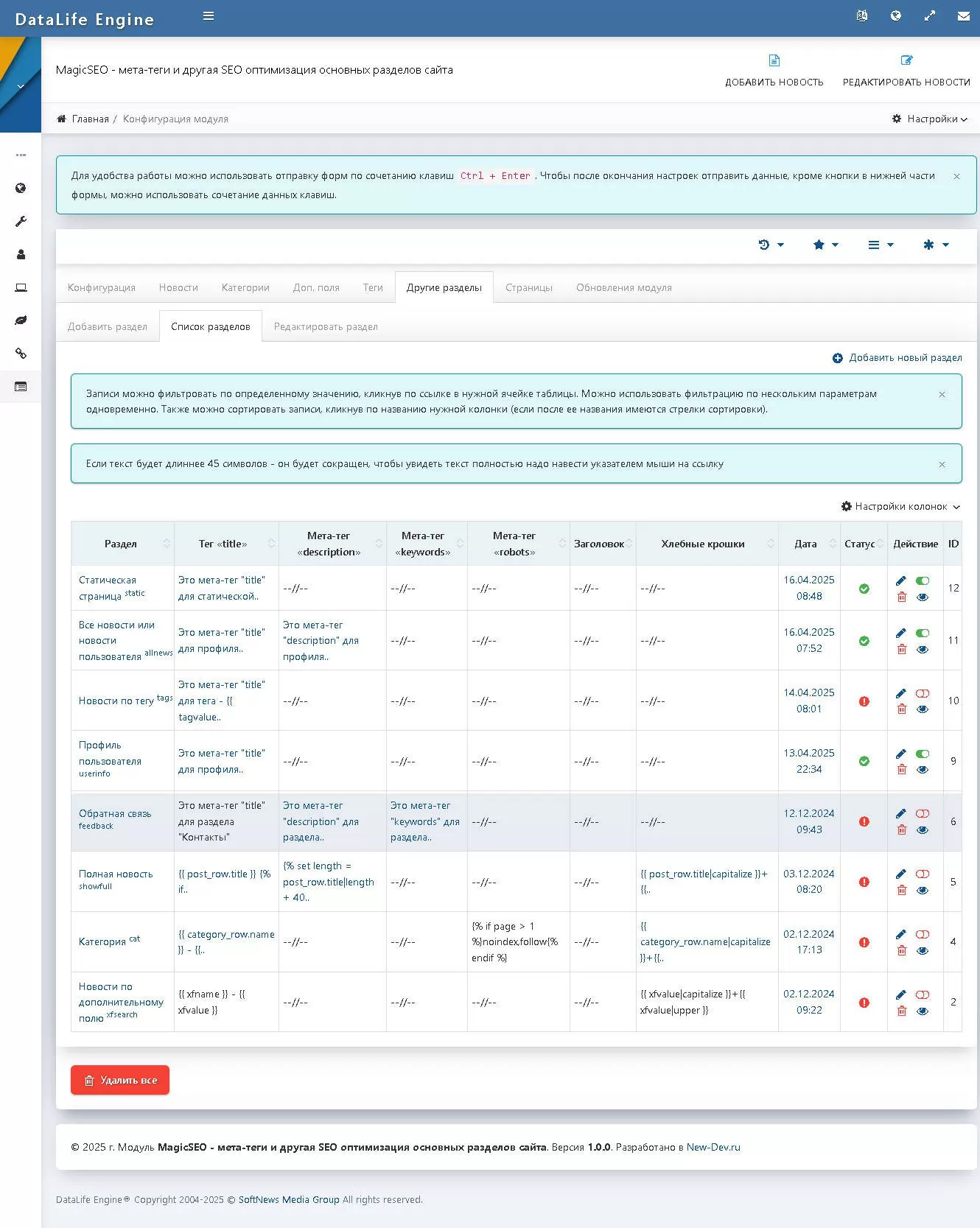The width and height of the screenshot is (980, 1228).
Task: Open SoftNews Media Group link
Action: (x=289, y=1199)
